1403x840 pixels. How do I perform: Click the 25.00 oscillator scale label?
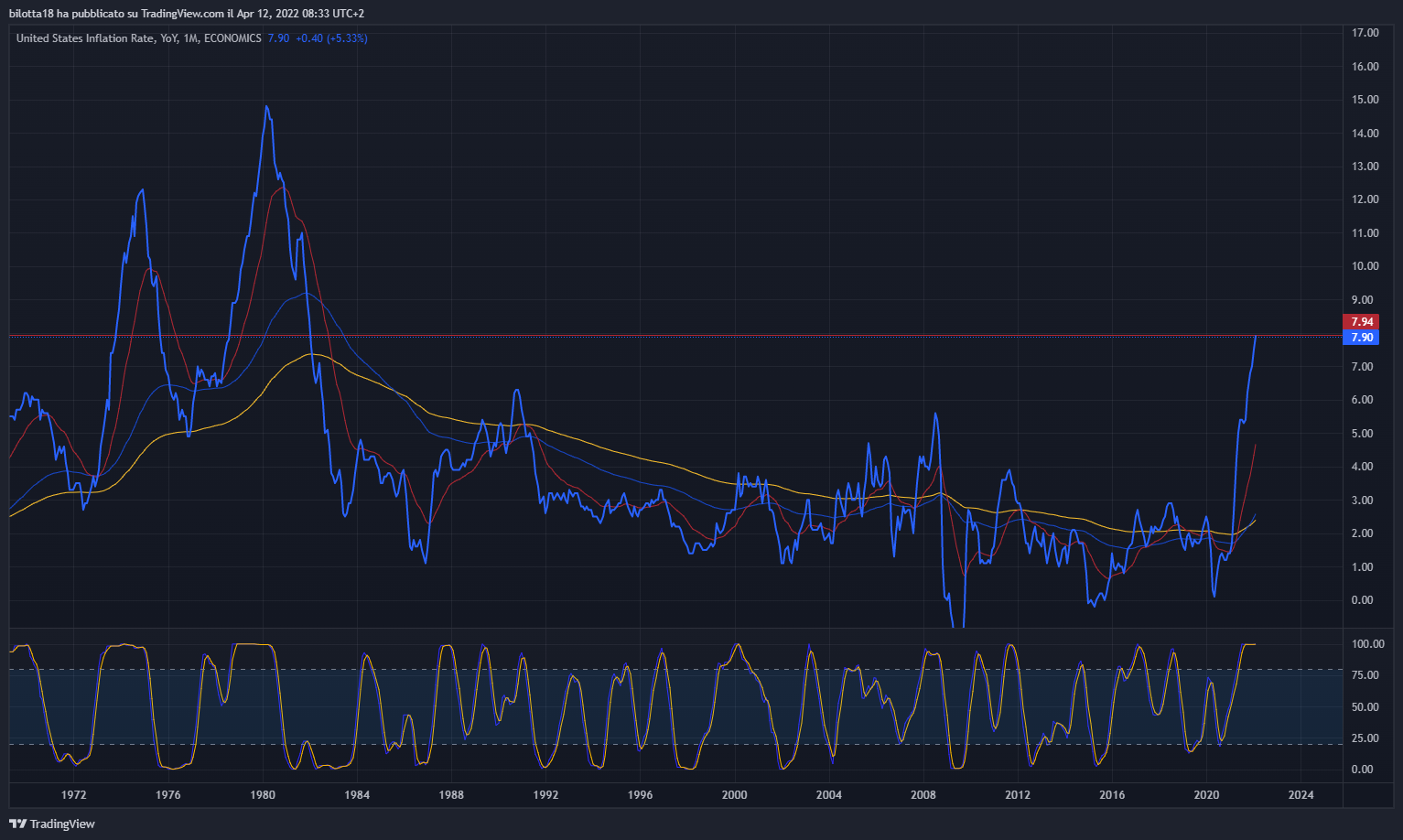1365,738
